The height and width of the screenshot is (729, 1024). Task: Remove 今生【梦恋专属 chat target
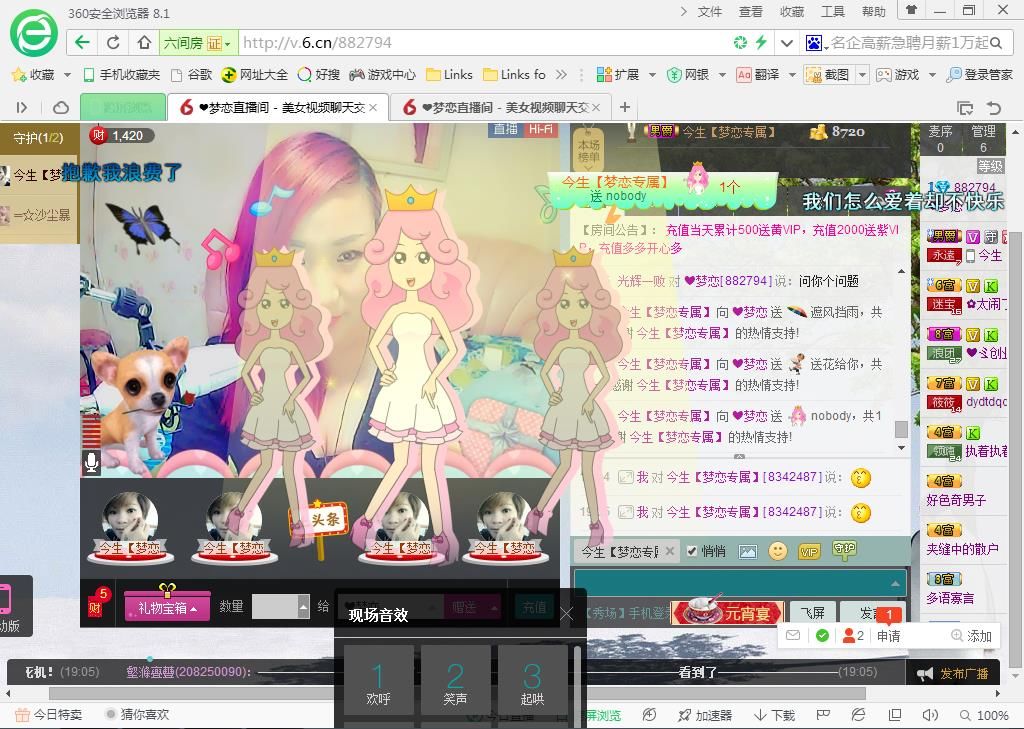pos(670,551)
